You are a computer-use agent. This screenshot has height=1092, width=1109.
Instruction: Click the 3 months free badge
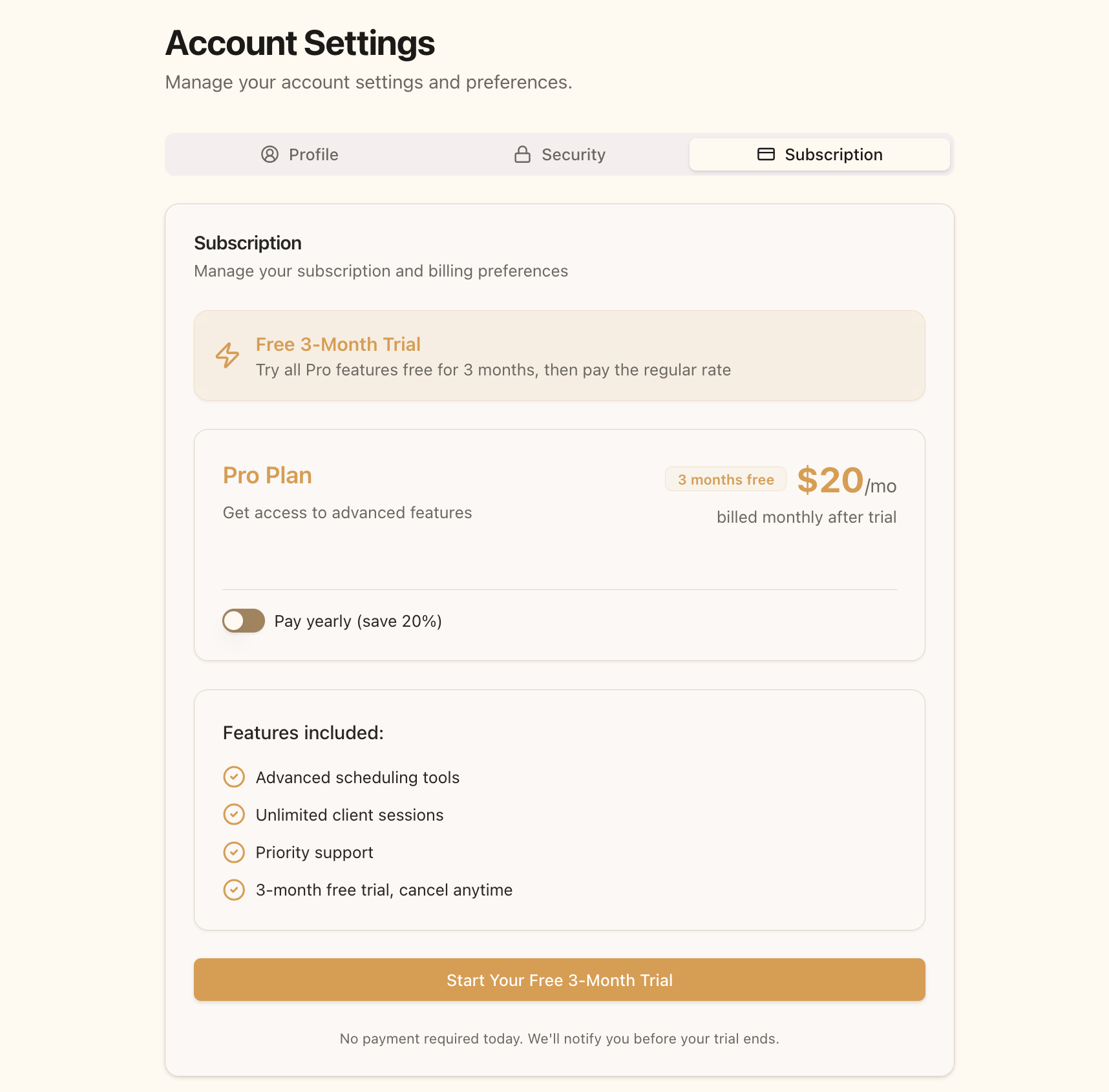(724, 479)
